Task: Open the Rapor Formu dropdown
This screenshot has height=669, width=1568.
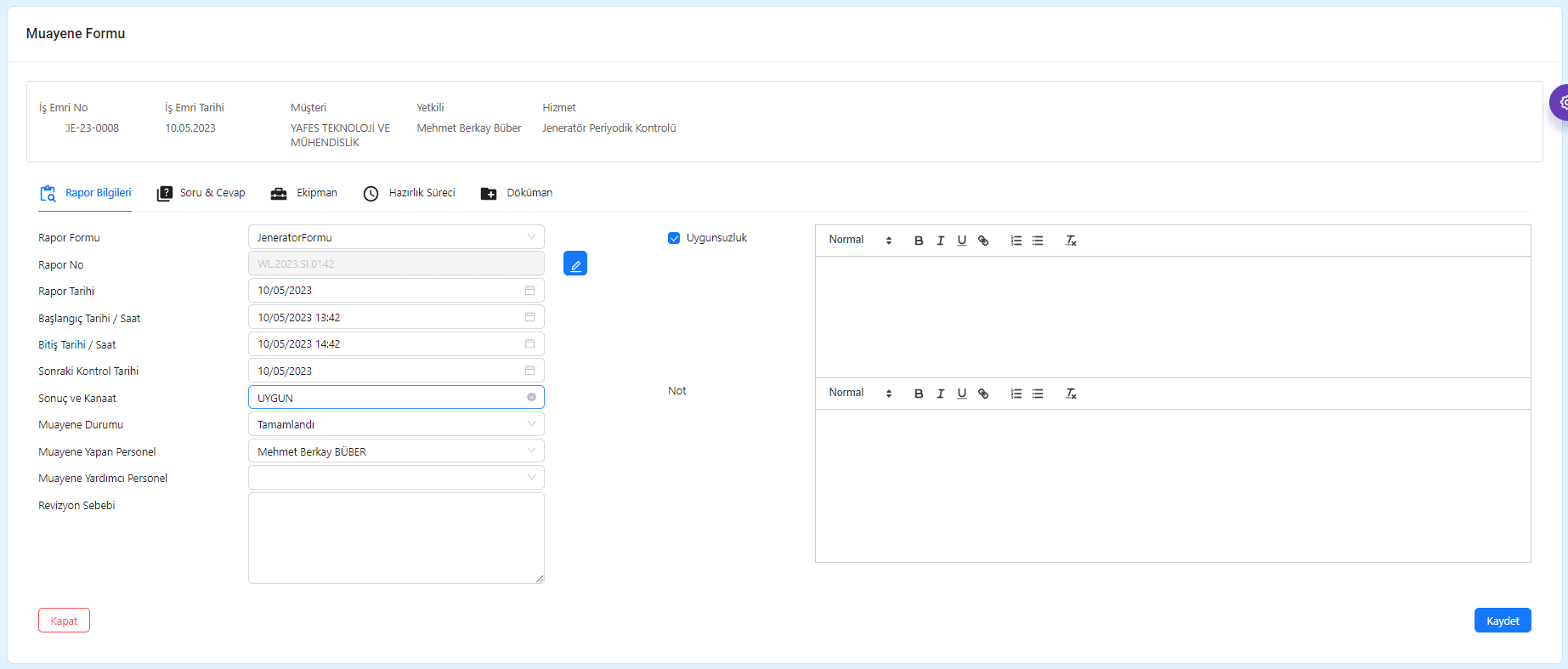Action: [396, 237]
